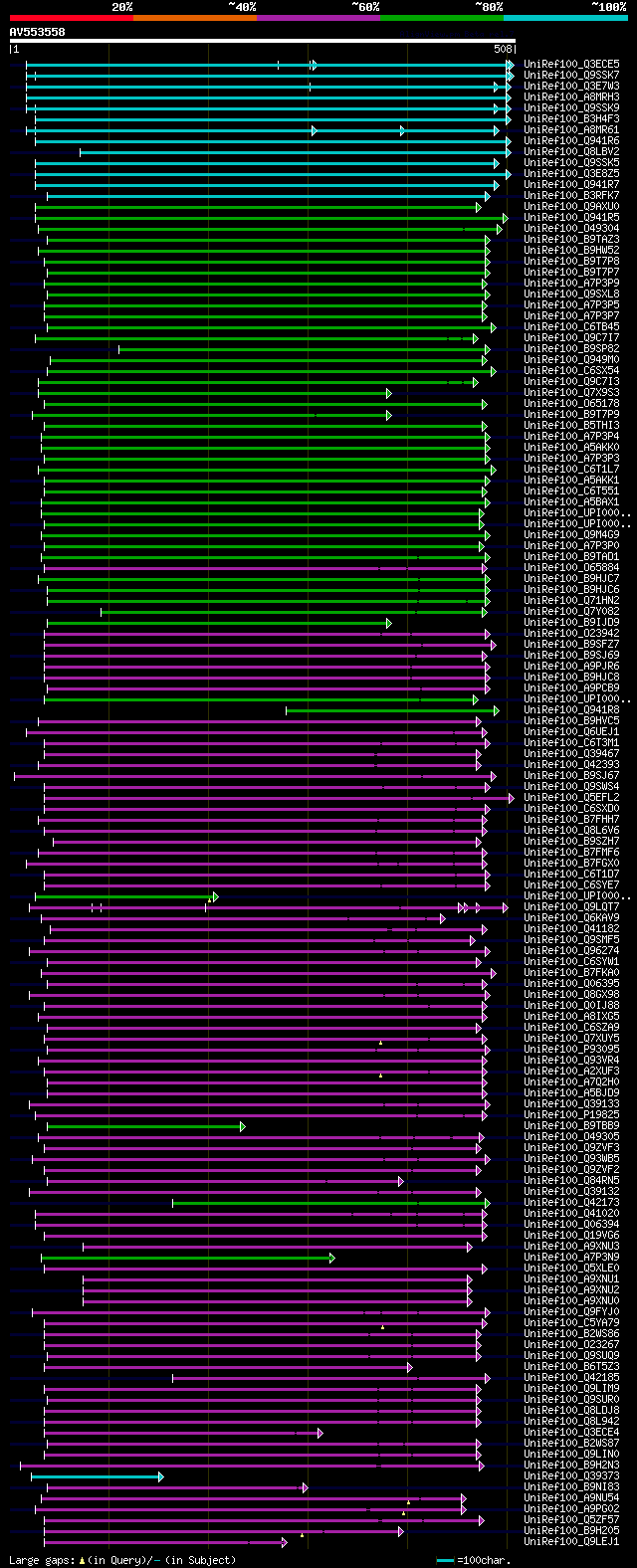Click the UniRef100_P93095 label
Screen dimensions: 637x1568
(571, 1050)
